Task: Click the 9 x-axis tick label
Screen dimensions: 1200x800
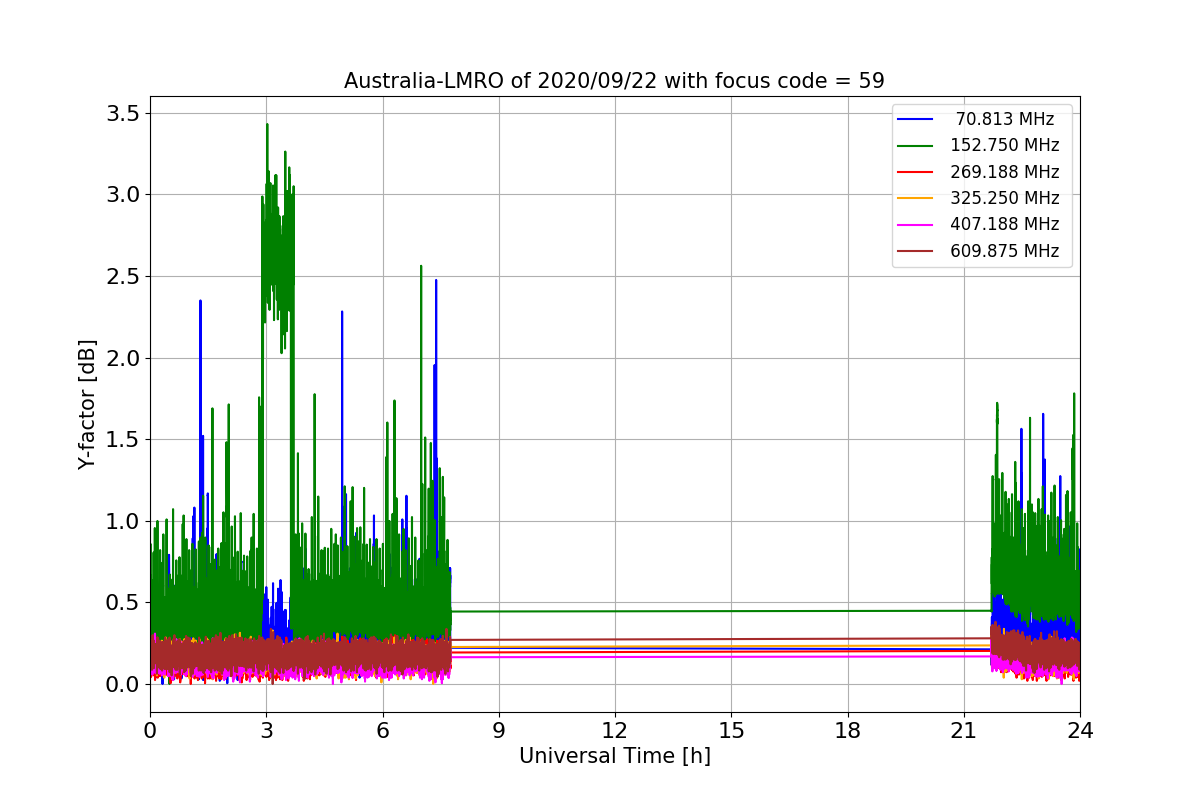Action: (499, 731)
